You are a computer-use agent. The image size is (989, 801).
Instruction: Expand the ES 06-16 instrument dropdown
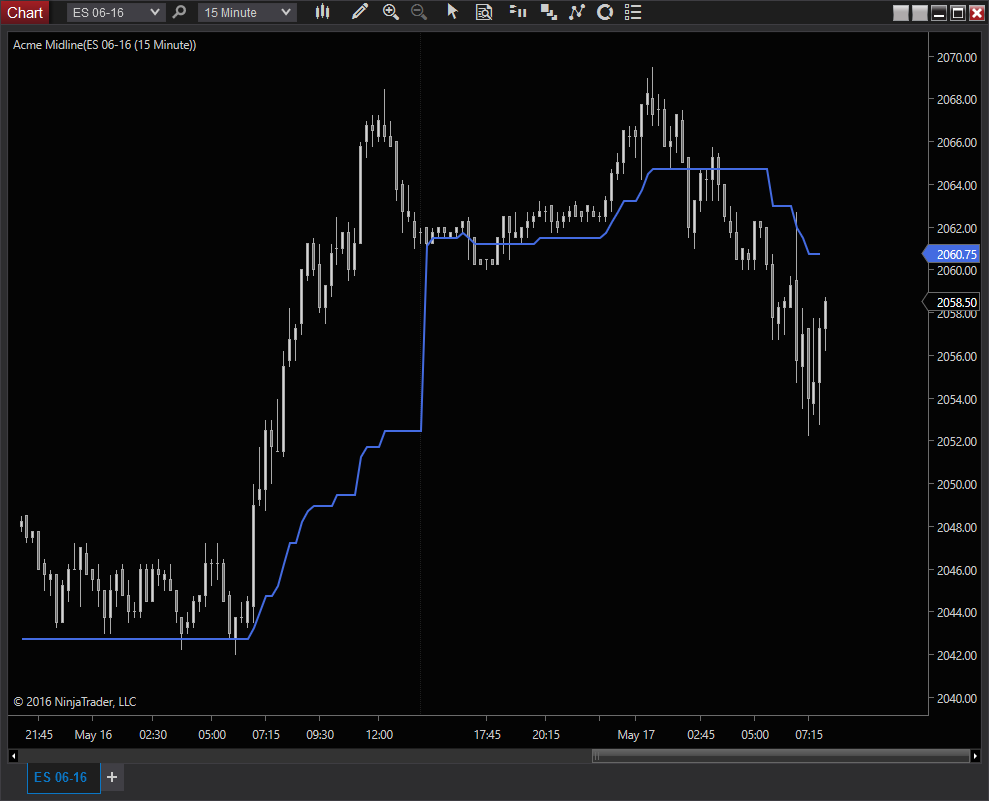(116, 13)
